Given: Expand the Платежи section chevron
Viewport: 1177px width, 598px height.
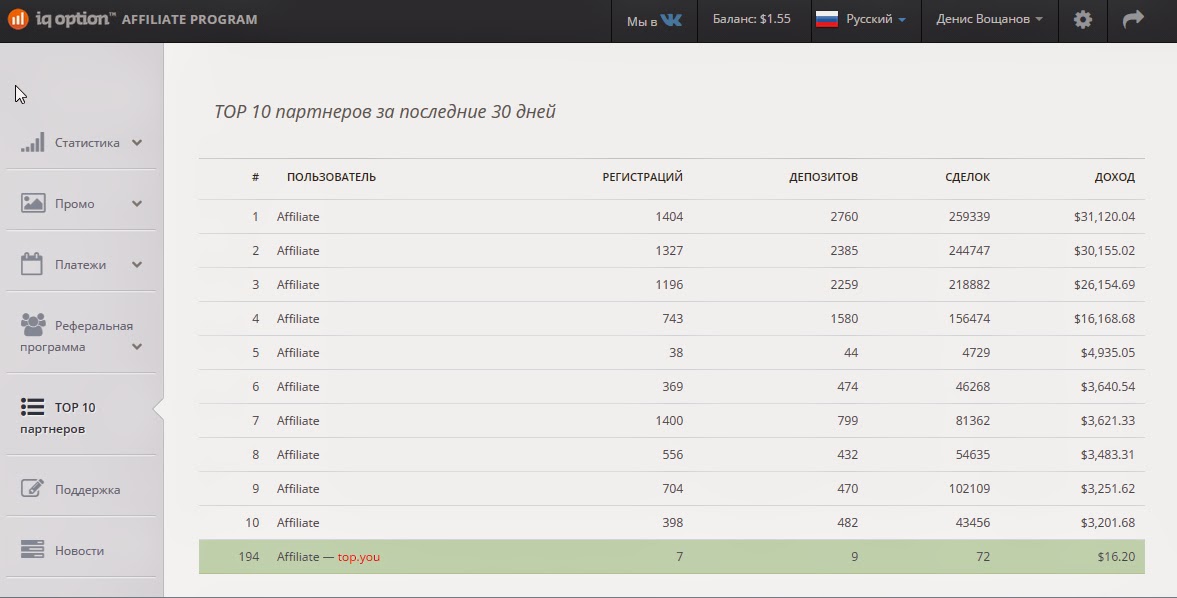Looking at the screenshot, I should pos(137,265).
